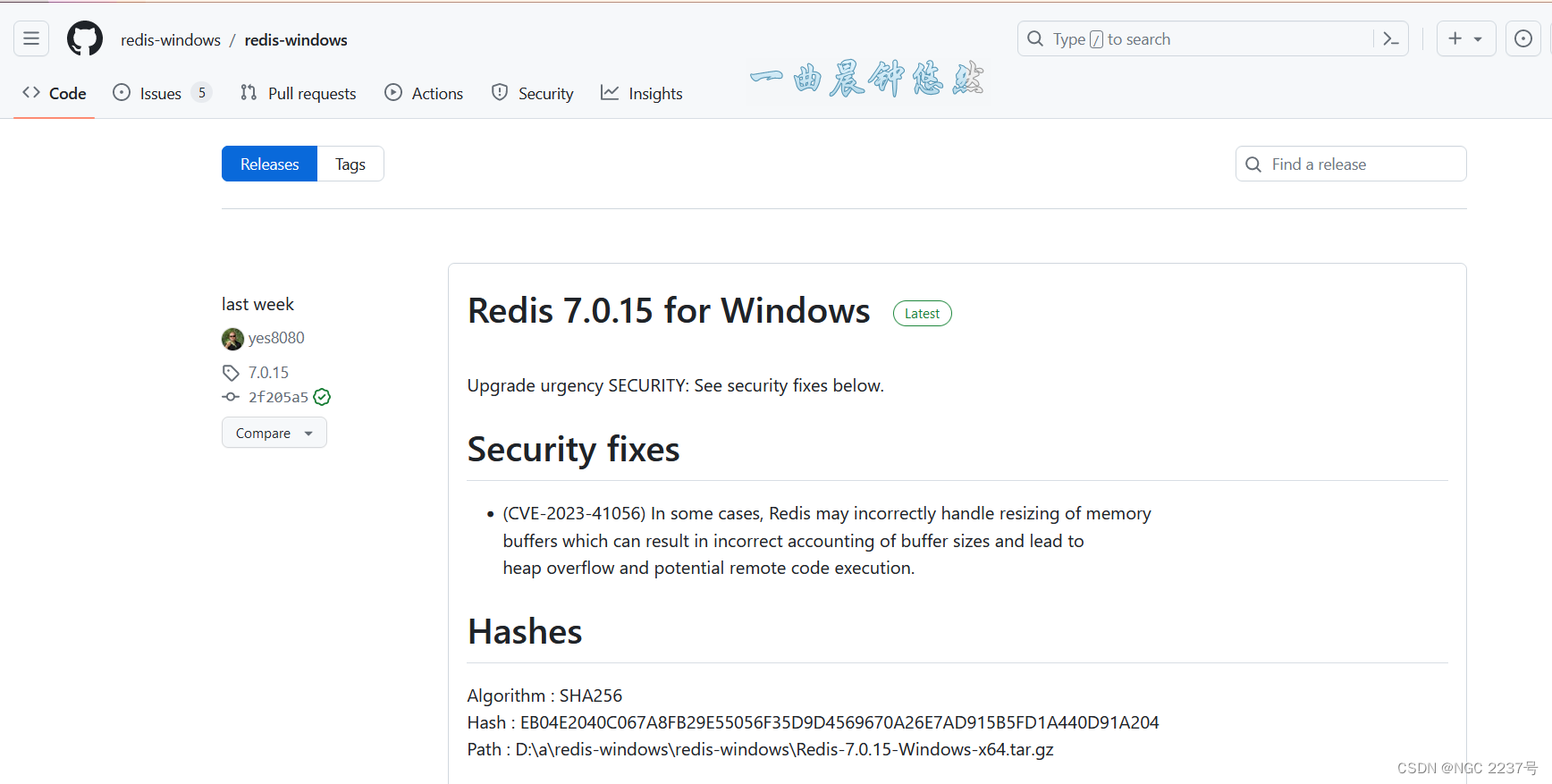
Task: Click the redis-windows owner link
Action: point(171,40)
